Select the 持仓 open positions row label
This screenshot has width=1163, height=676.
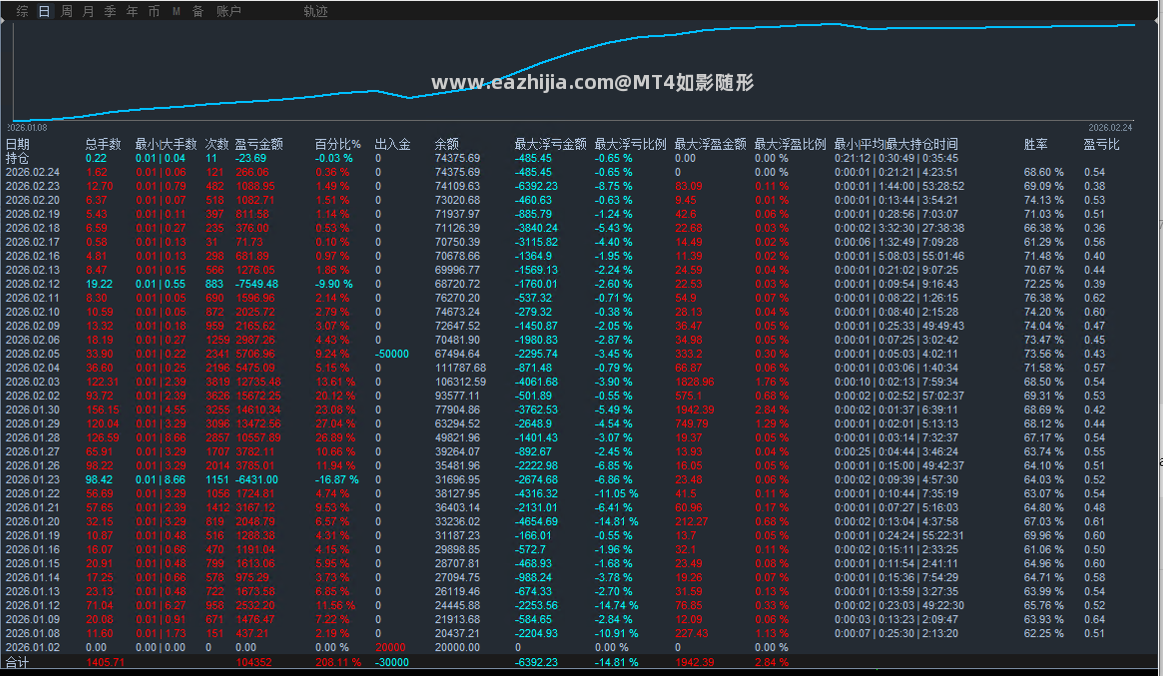tap(17, 158)
